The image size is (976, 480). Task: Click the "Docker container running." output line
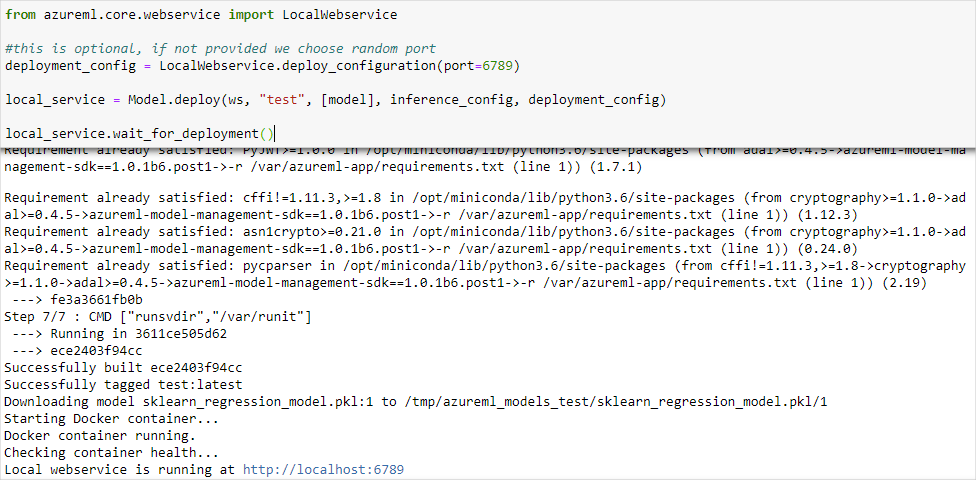click(x=99, y=436)
